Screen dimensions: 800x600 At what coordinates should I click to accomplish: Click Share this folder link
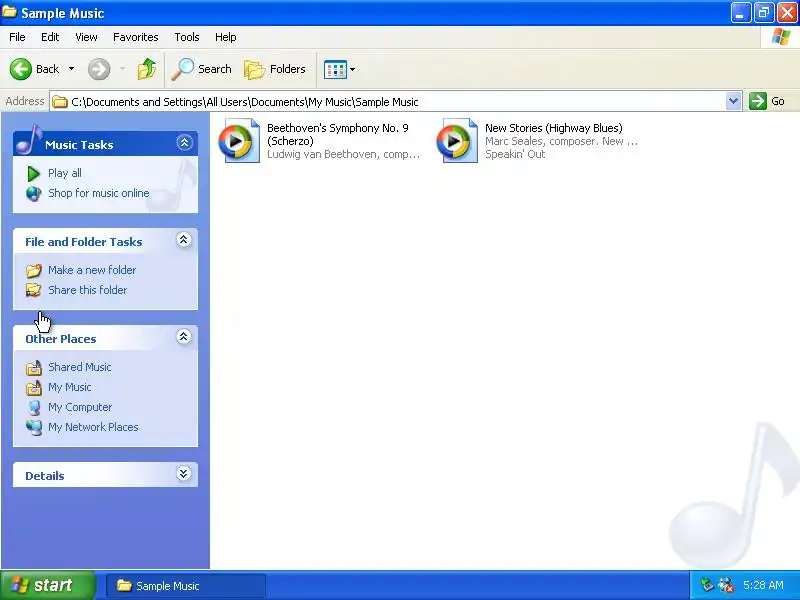point(87,290)
